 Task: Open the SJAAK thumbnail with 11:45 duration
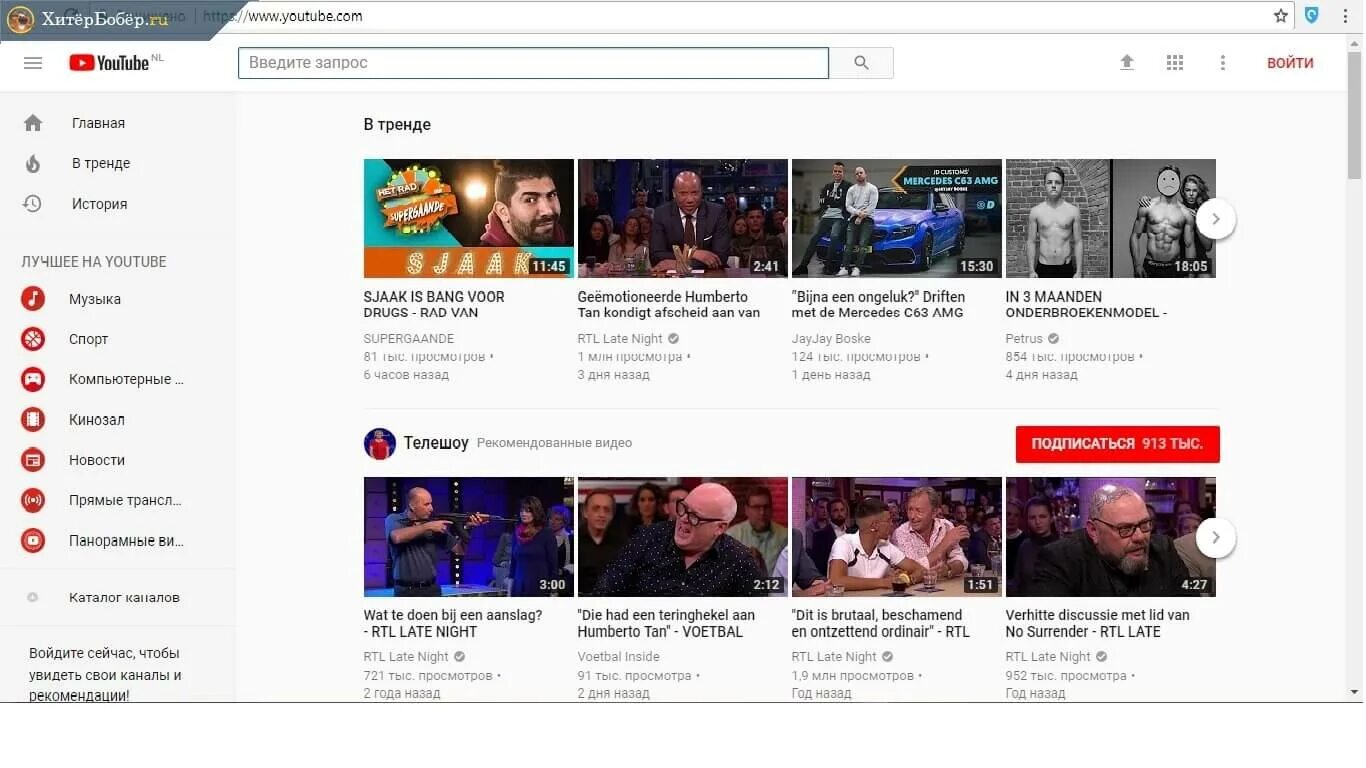coord(469,218)
